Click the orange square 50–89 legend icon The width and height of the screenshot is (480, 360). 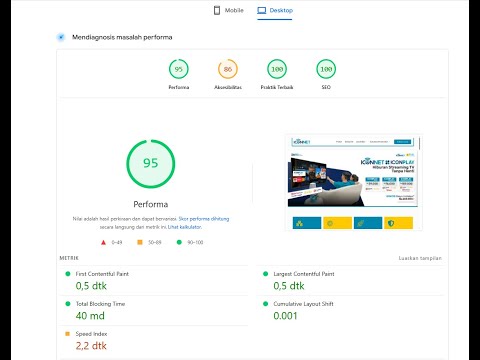[x=140, y=242]
